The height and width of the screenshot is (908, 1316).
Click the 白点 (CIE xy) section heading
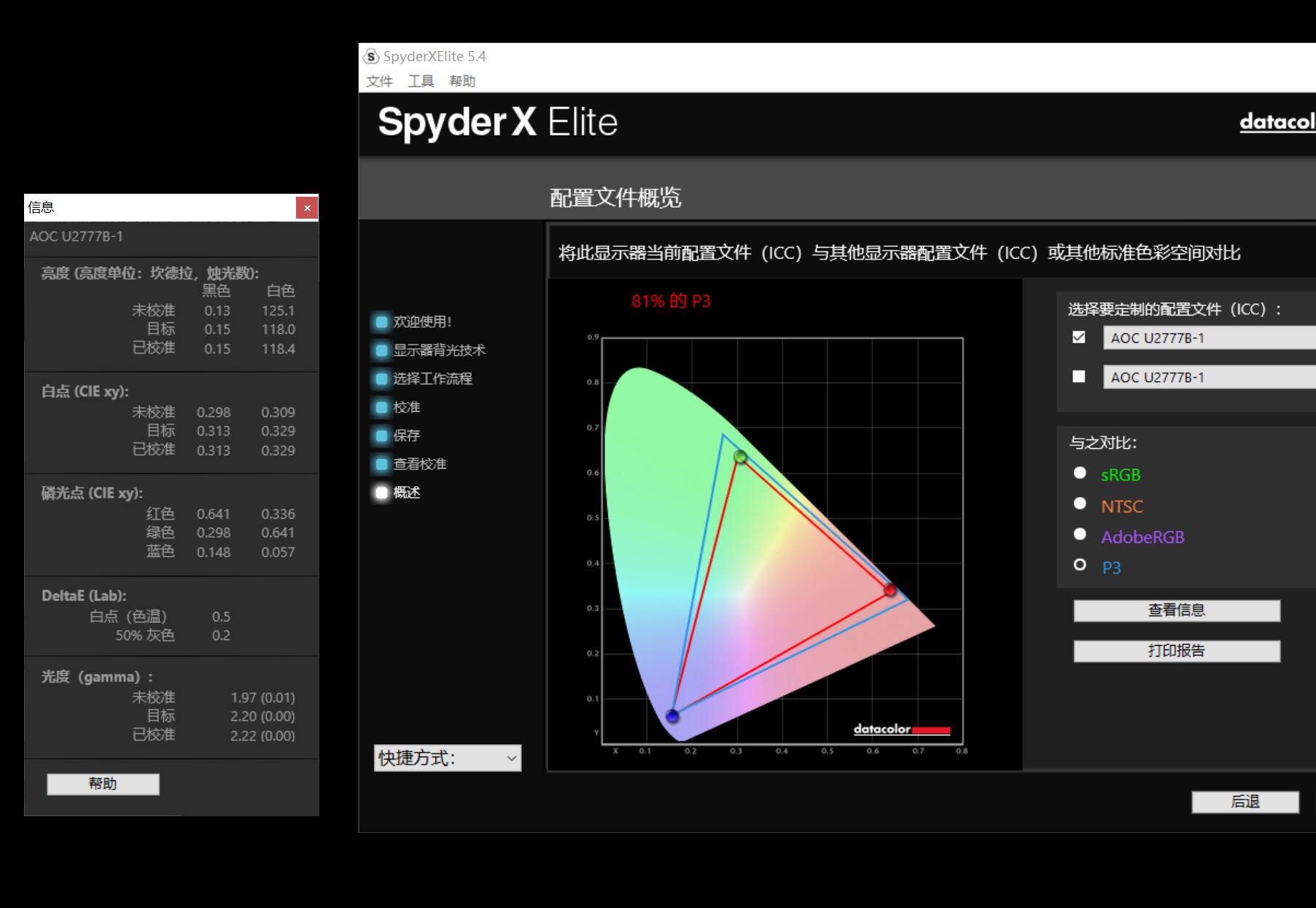pos(85,391)
